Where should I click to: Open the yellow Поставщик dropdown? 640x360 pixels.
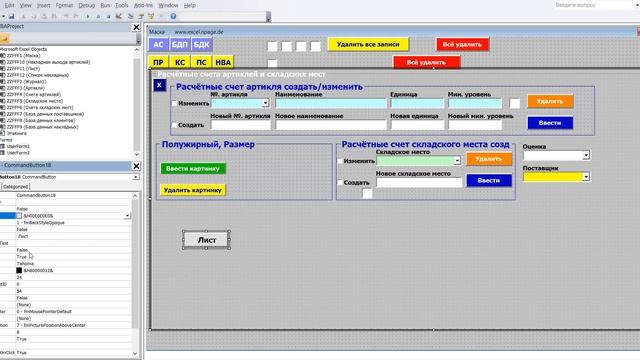pyautogui.click(x=586, y=177)
